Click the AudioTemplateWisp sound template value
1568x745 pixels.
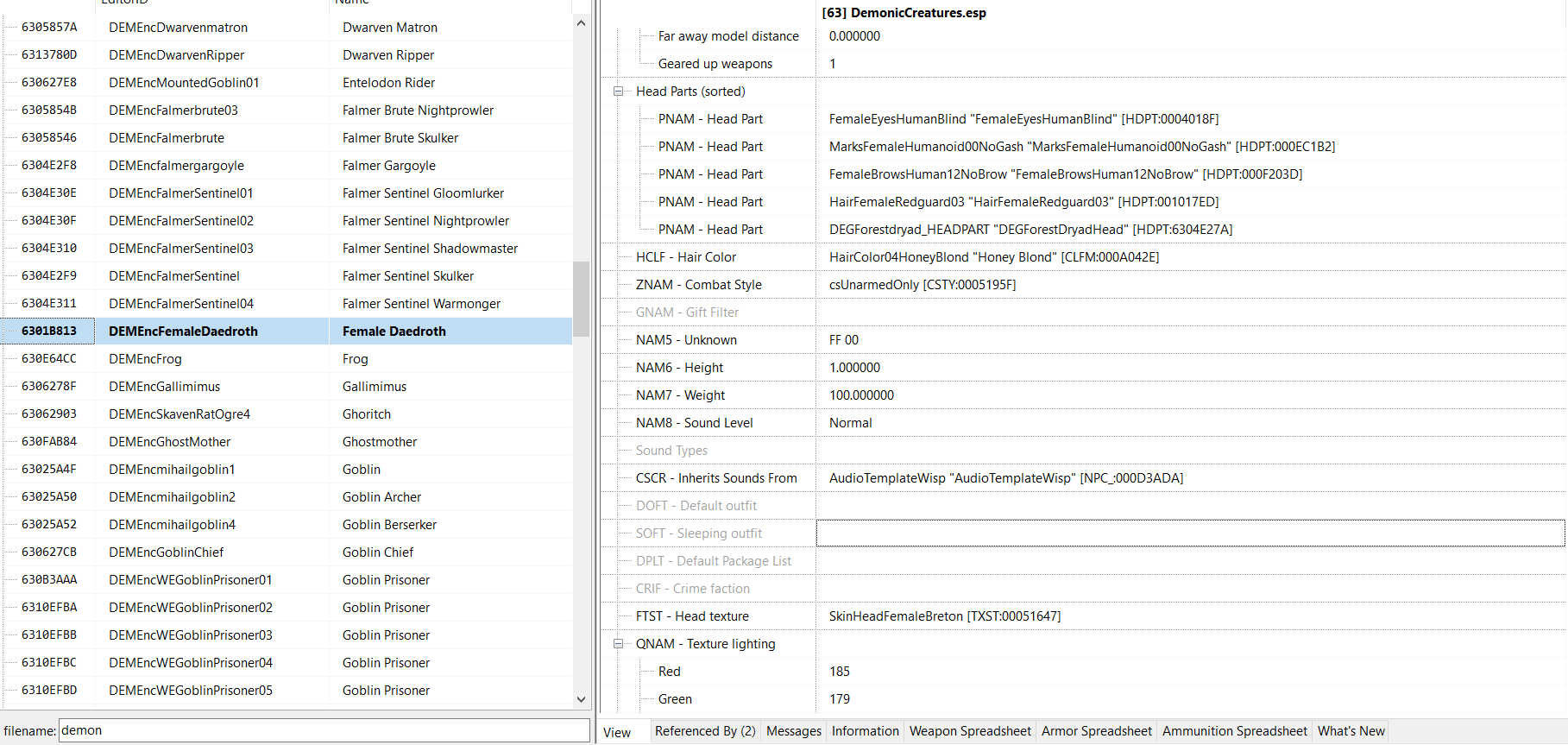click(1006, 478)
